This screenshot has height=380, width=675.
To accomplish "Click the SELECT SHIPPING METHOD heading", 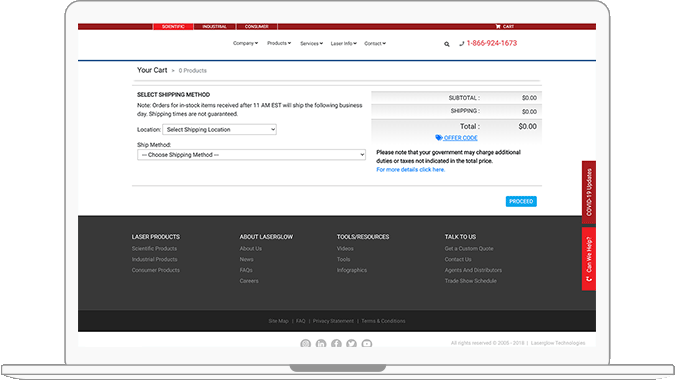I will click(173, 95).
